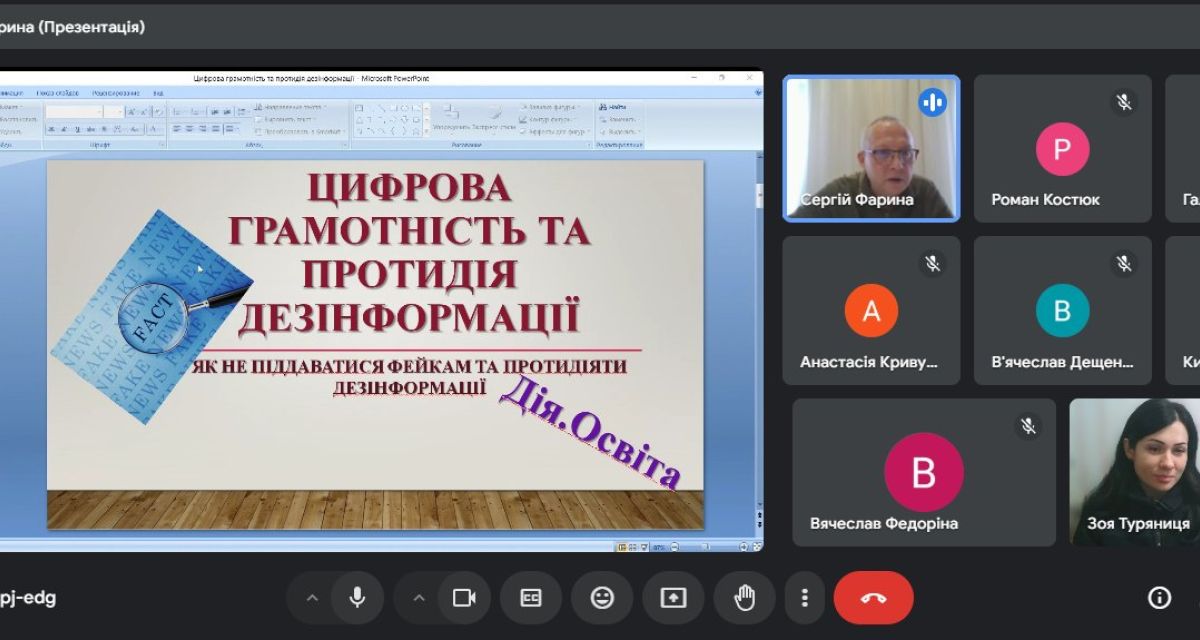Open the Вид tab in PowerPoint ribbon
The image size is (1200, 640).
pyautogui.click(x=158, y=93)
